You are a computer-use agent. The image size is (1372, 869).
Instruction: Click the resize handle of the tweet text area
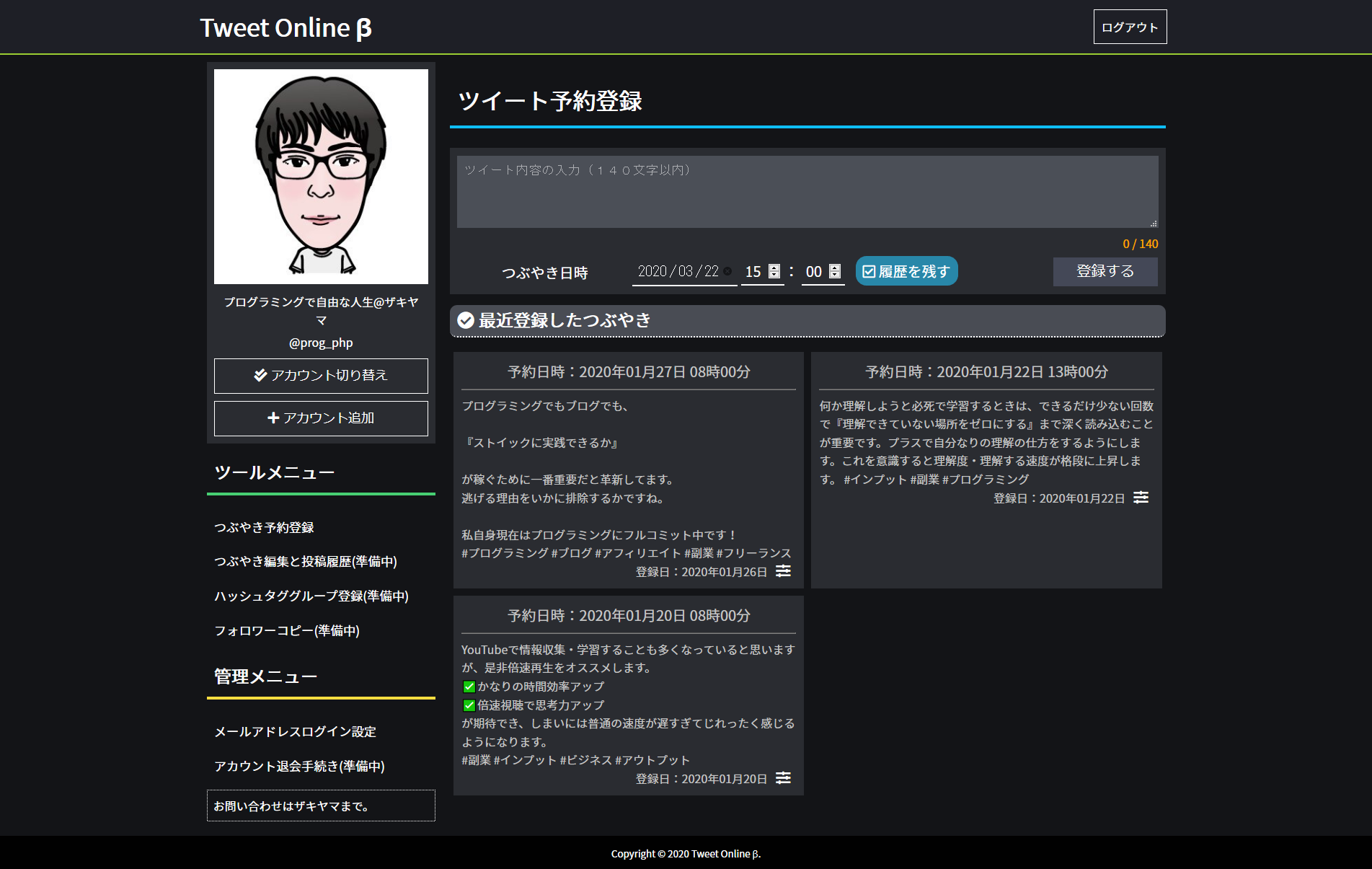[1154, 224]
